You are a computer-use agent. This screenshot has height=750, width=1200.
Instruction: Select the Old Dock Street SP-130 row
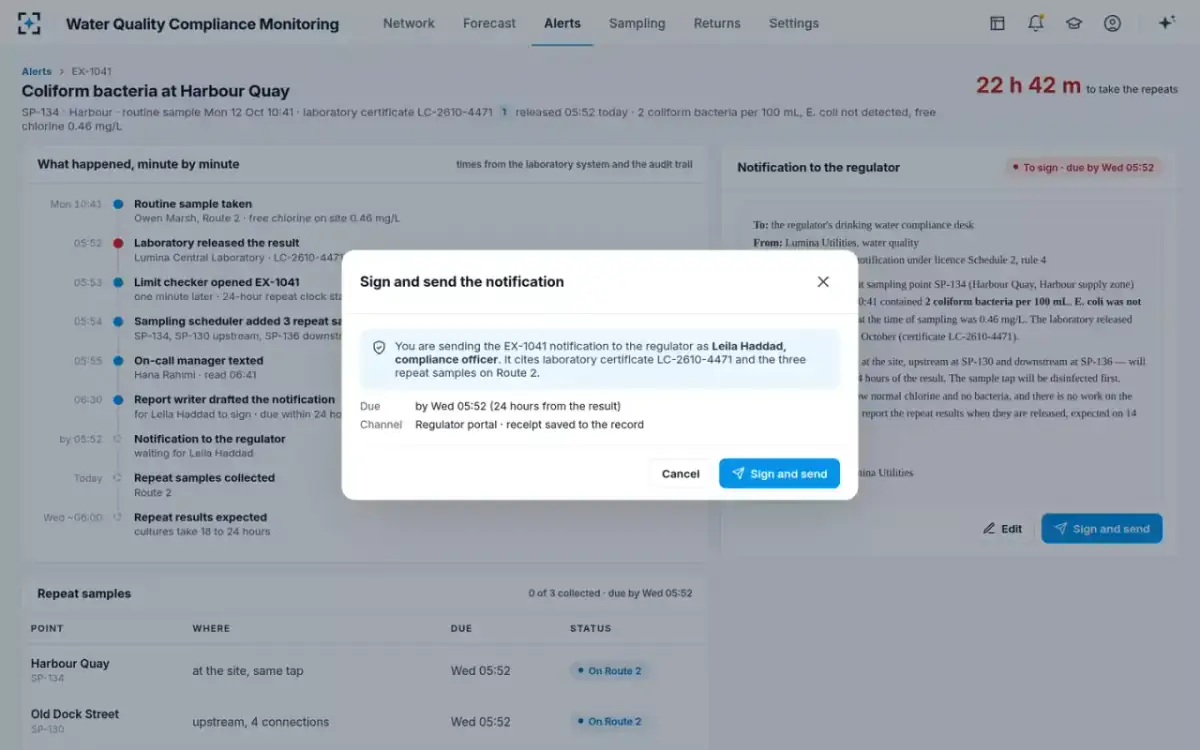pos(363,721)
